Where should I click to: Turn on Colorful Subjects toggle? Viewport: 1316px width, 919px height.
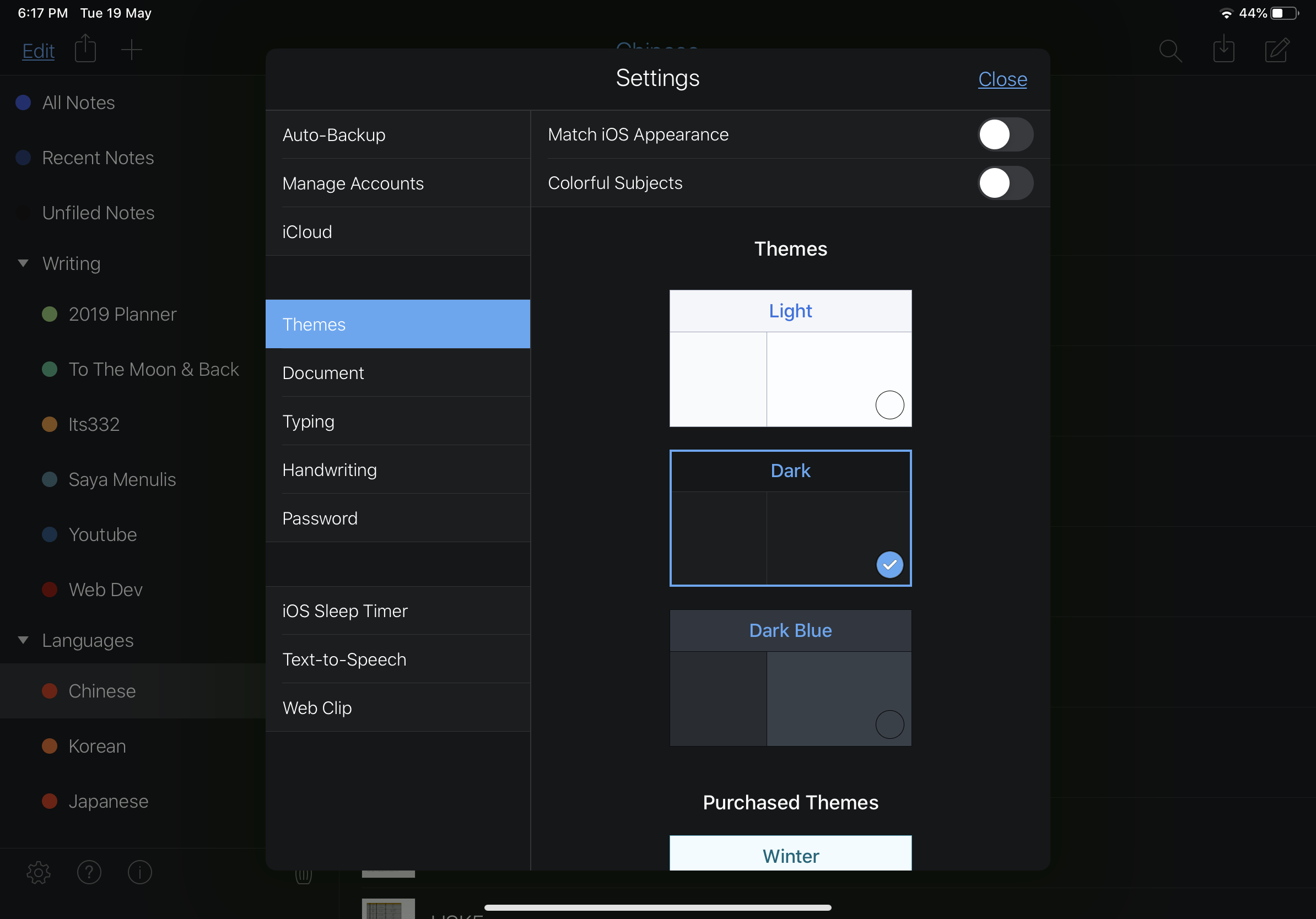tap(1005, 183)
